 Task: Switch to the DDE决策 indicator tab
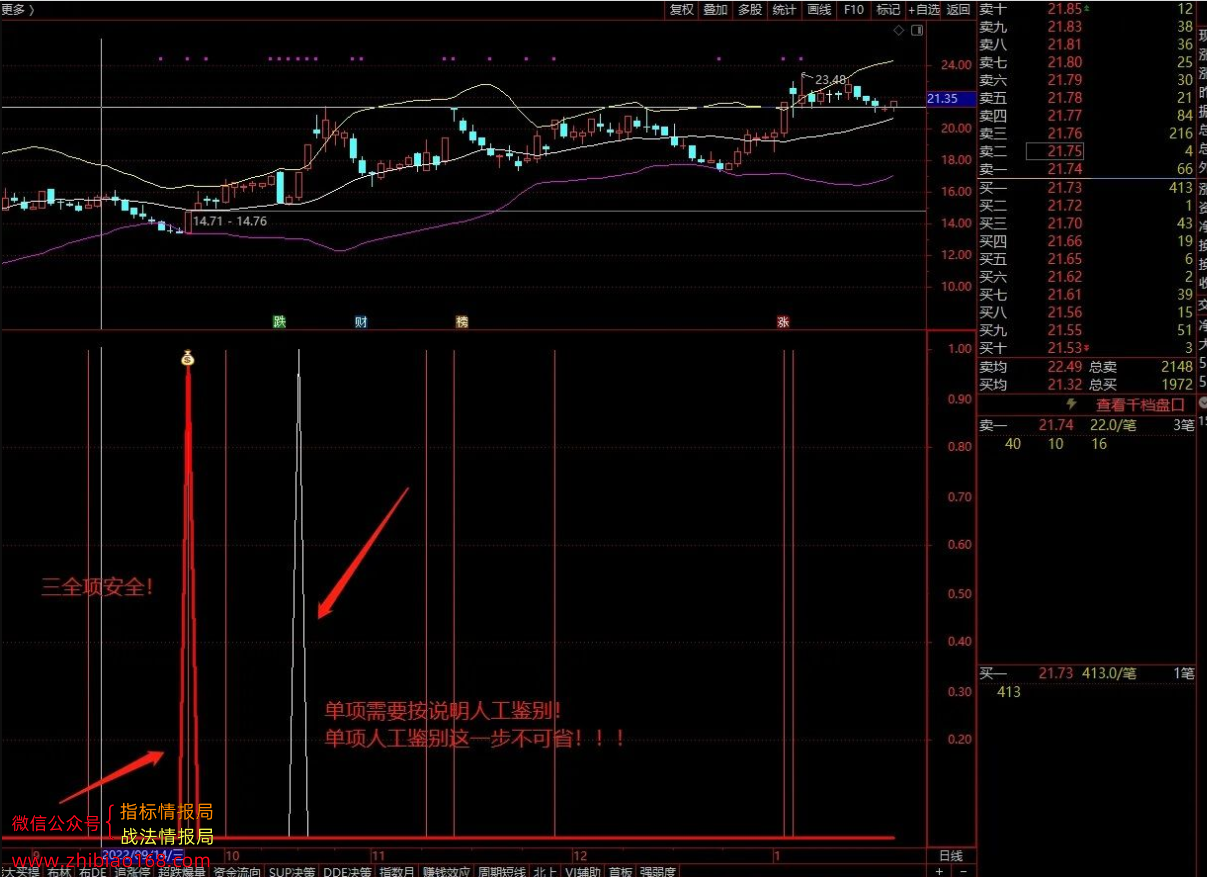(347, 871)
